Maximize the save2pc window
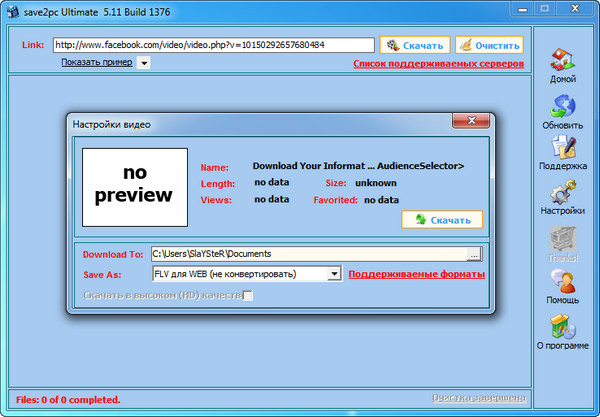The image size is (600, 417). coord(545,9)
